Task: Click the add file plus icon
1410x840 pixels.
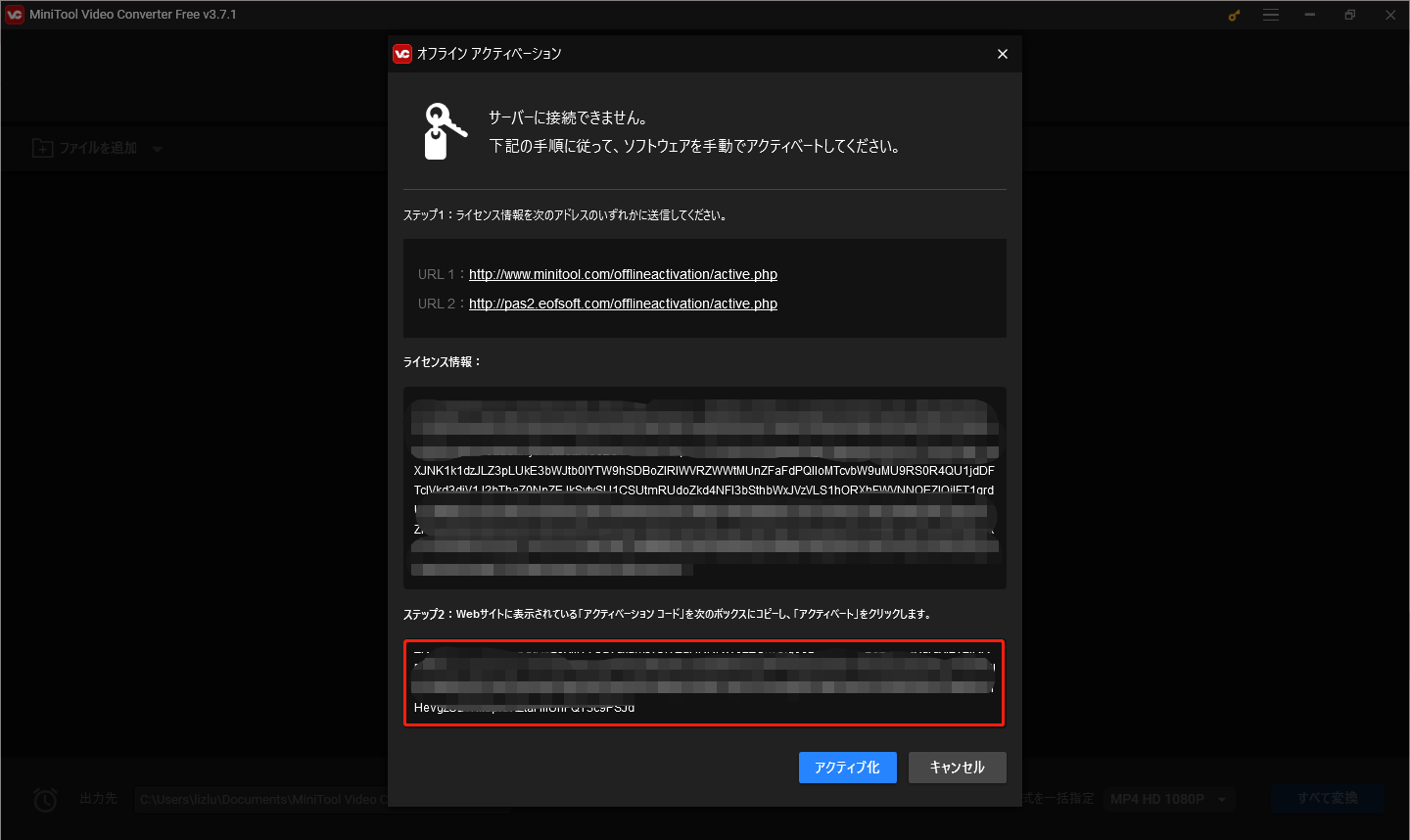Action: pos(42,148)
